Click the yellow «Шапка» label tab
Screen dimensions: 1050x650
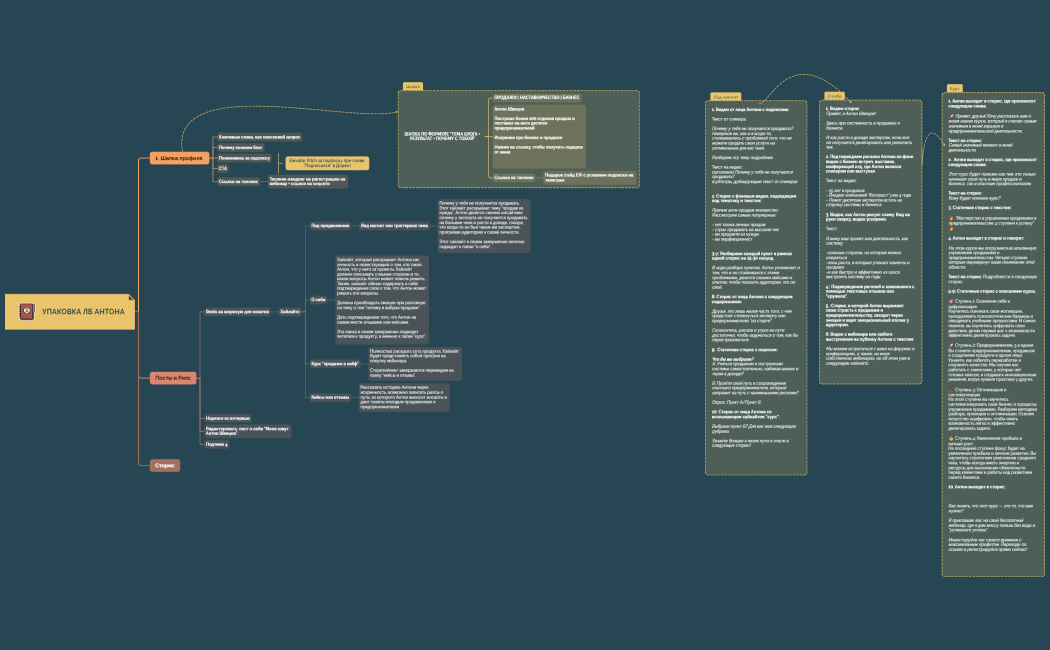[x=412, y=86]
